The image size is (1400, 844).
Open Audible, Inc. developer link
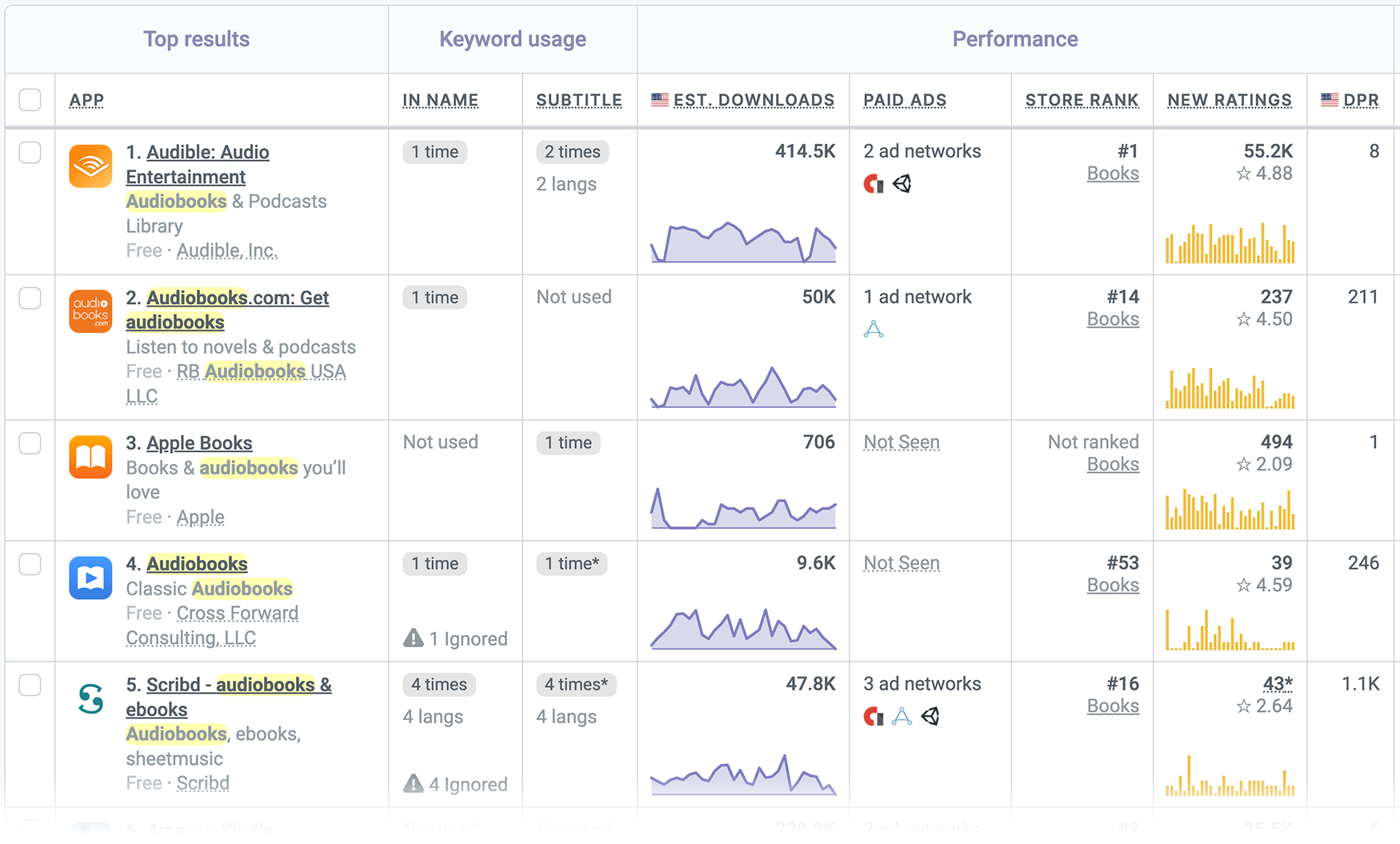tap(227, 250)
